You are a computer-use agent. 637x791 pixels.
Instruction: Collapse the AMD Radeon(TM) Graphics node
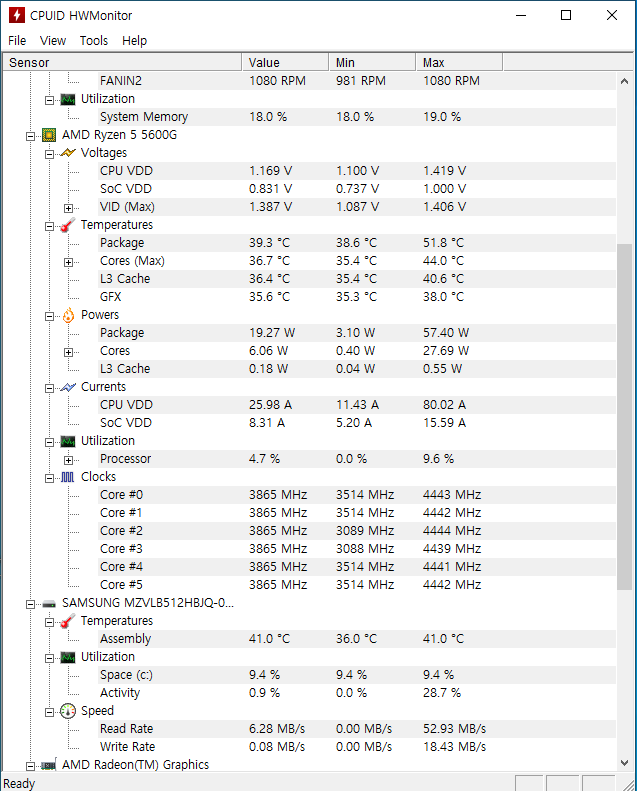tap(30, 766)
